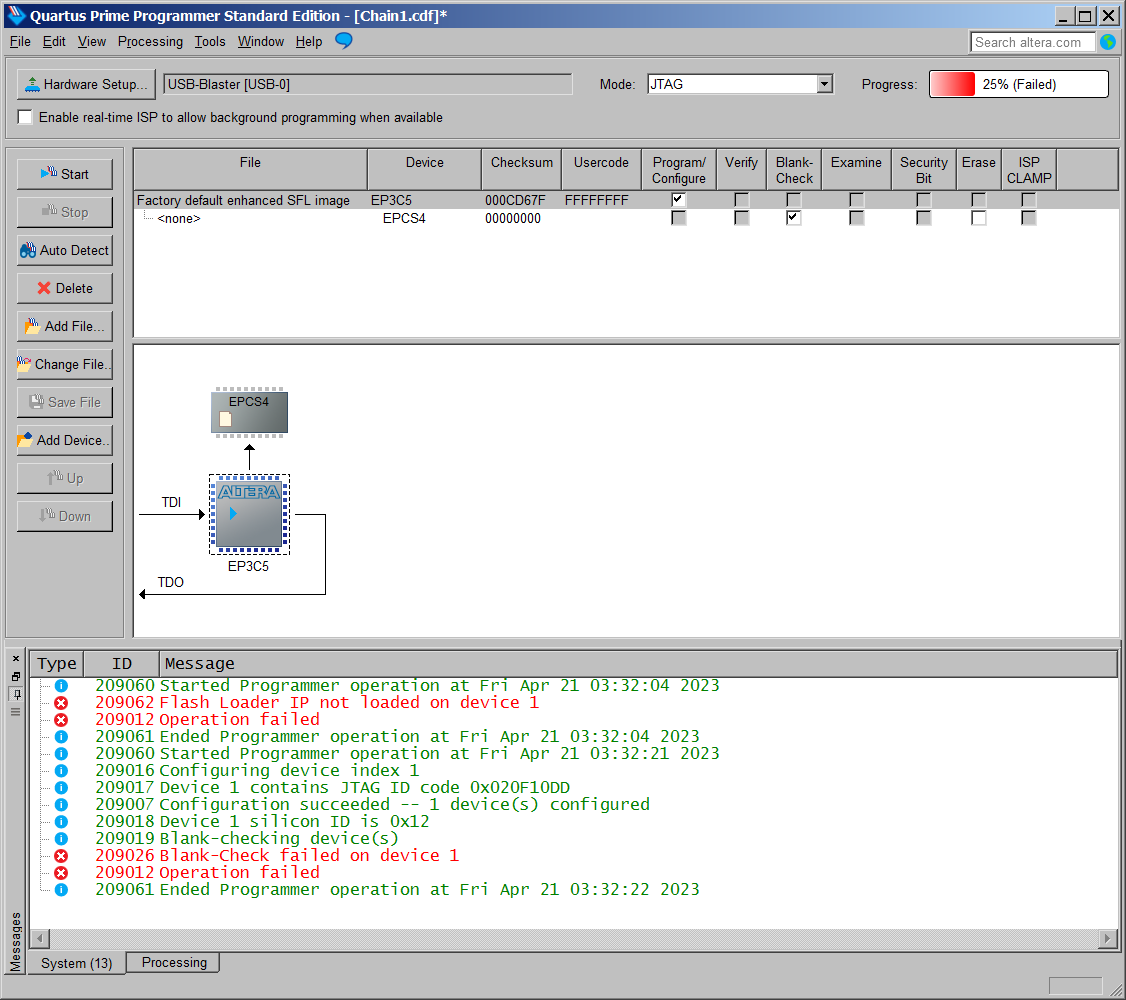Screen dimensions: 1126x1000
Task: Click the globe icon beside search box
Action: (1108, 42)
